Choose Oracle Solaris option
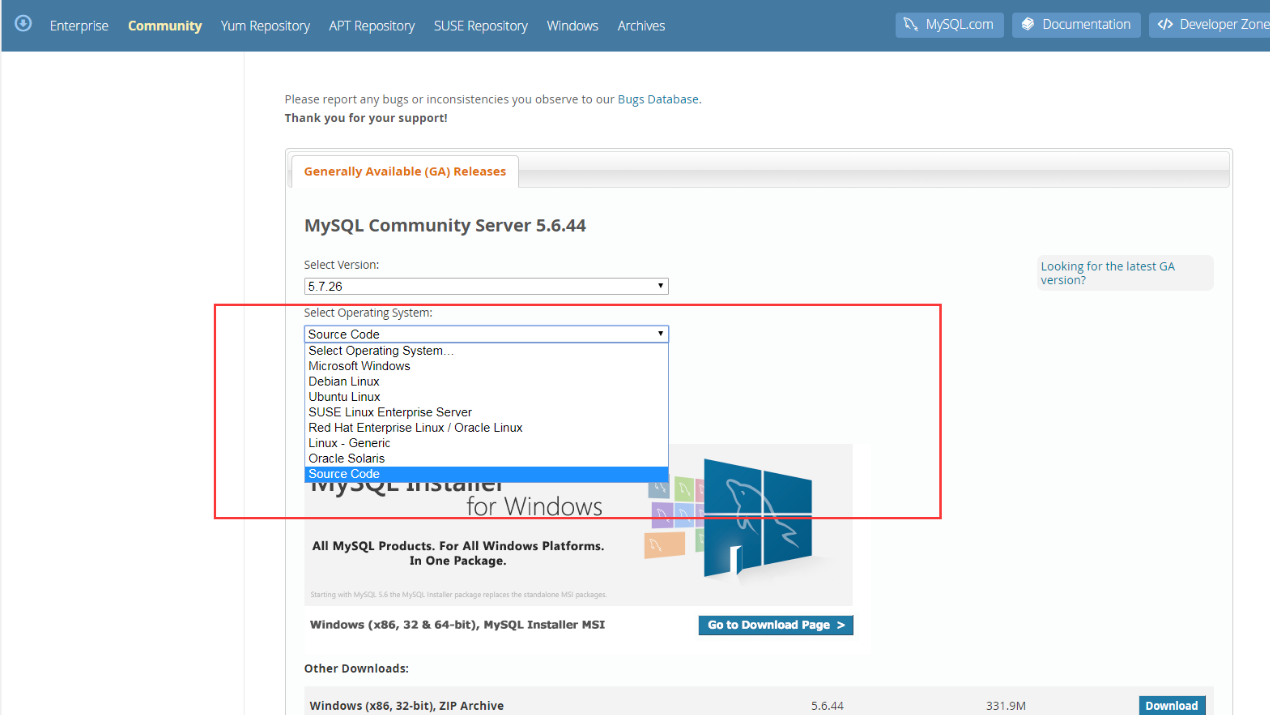Image resolution: width=1270 pixels, height=715 pixels. 486,459
